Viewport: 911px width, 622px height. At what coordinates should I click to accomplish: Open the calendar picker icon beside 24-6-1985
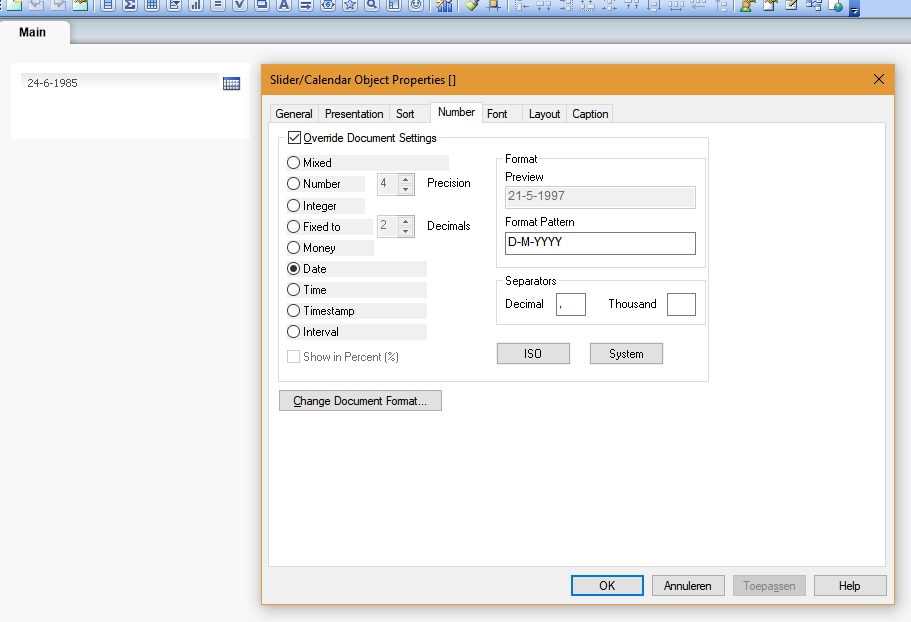(231, 84)
